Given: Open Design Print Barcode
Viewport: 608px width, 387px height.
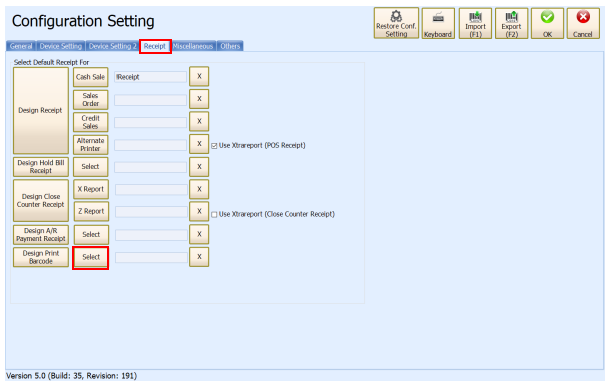Looking at the screenshot, I should [x=41, y=257].
